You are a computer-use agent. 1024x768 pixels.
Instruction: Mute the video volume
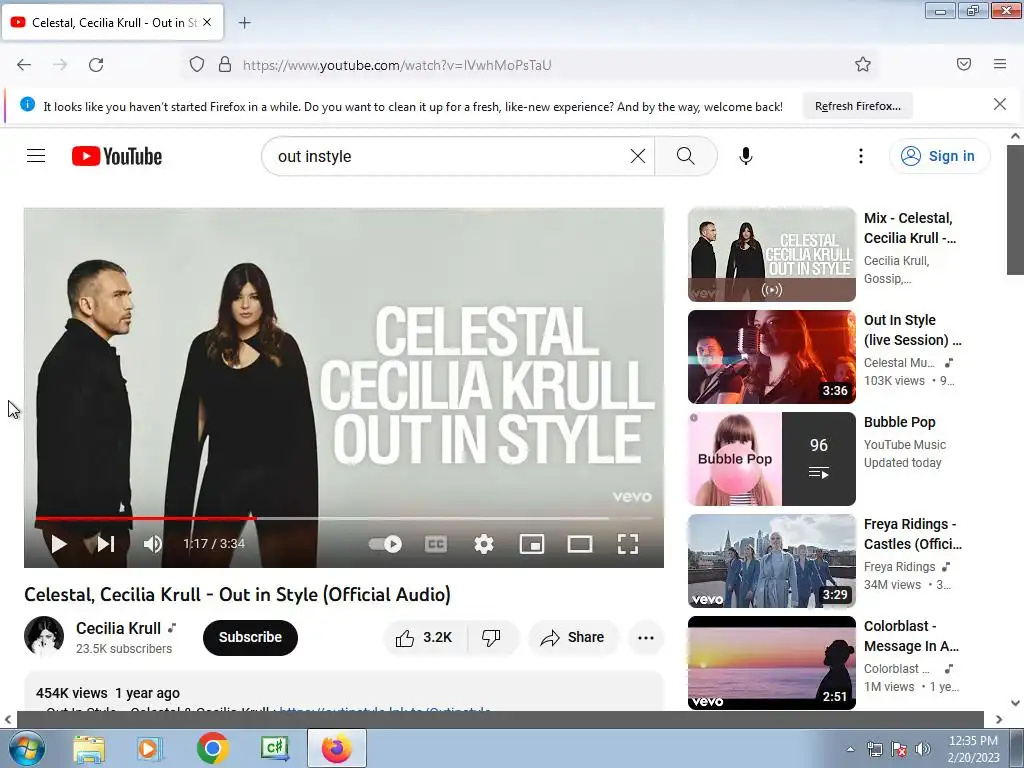pos(152,544)
